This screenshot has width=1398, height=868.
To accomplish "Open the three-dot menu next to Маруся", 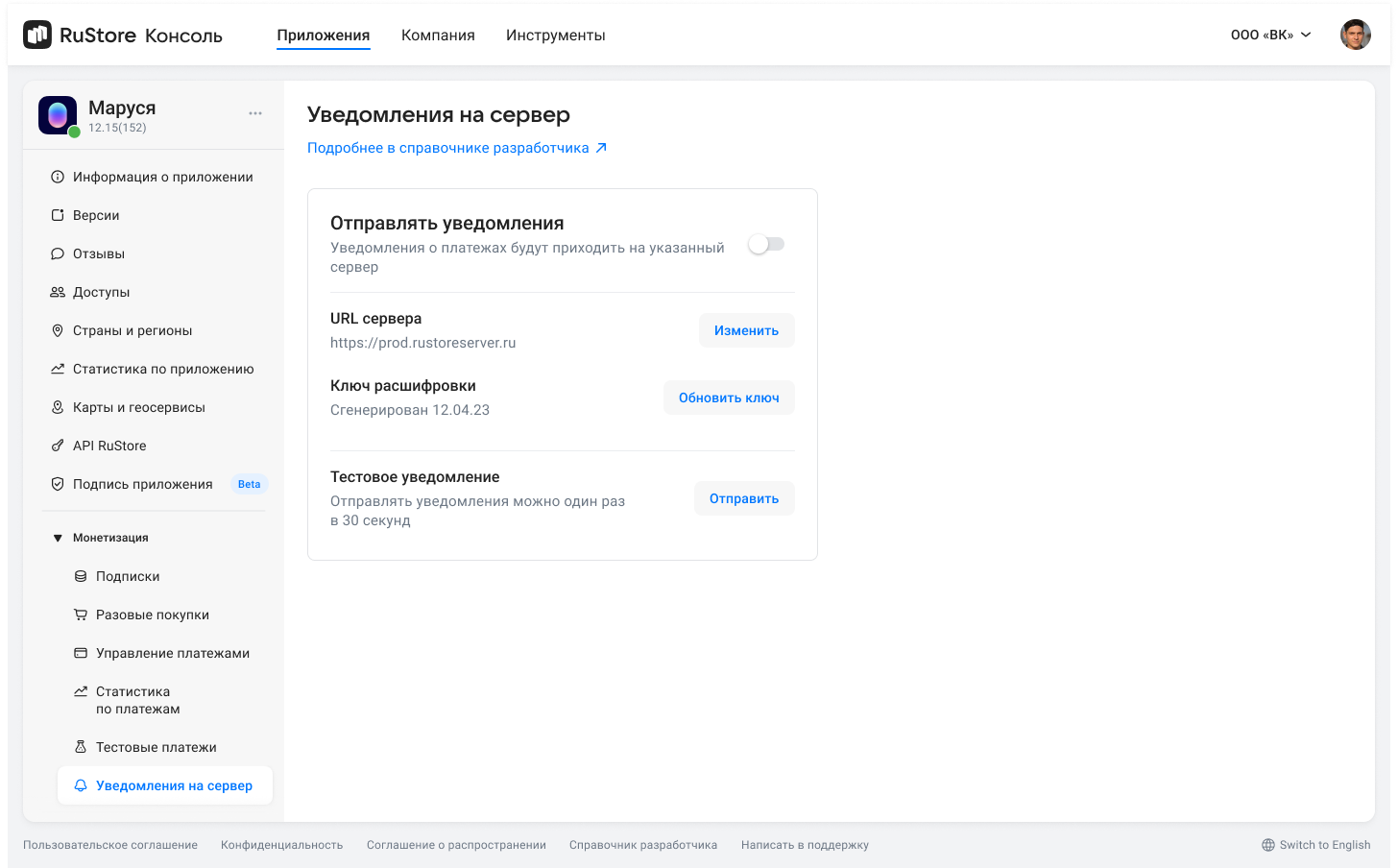I will tap(255, 113).
